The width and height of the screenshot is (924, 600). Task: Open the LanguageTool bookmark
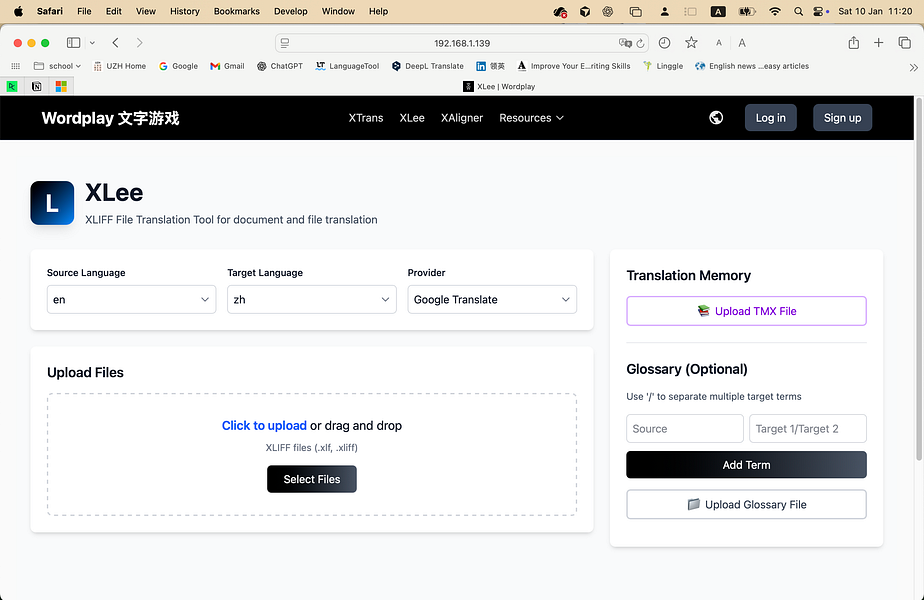point(347,66)
